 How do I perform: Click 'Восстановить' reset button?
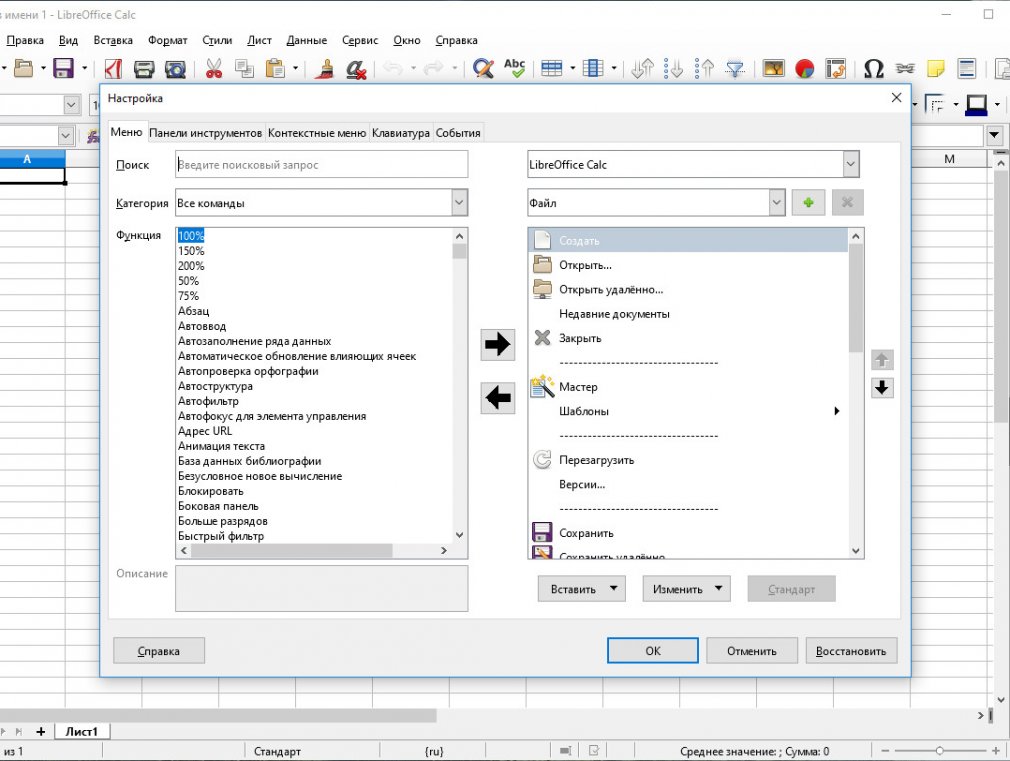[x=851, y=651]
